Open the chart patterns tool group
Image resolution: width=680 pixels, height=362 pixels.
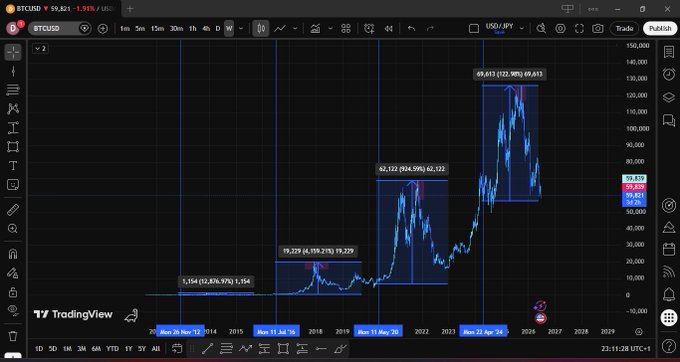click(13, 109)
